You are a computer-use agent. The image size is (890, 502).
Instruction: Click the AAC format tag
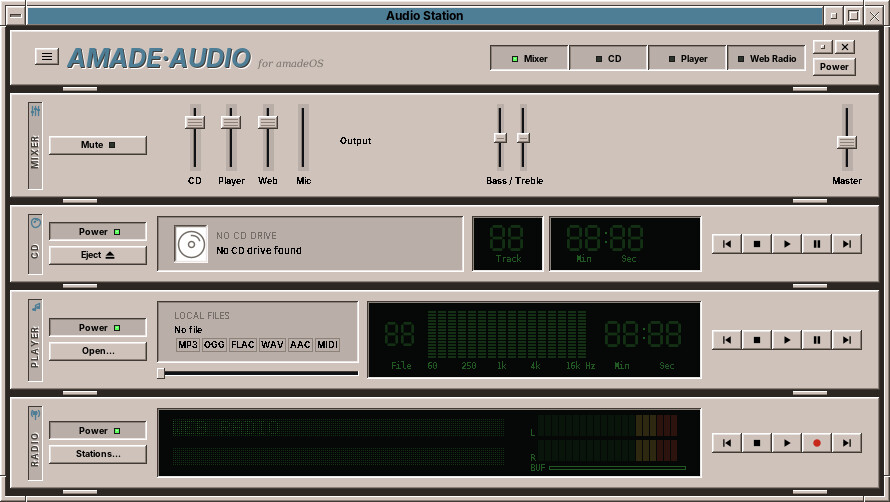pyautogui.click(x=300, y=345)
